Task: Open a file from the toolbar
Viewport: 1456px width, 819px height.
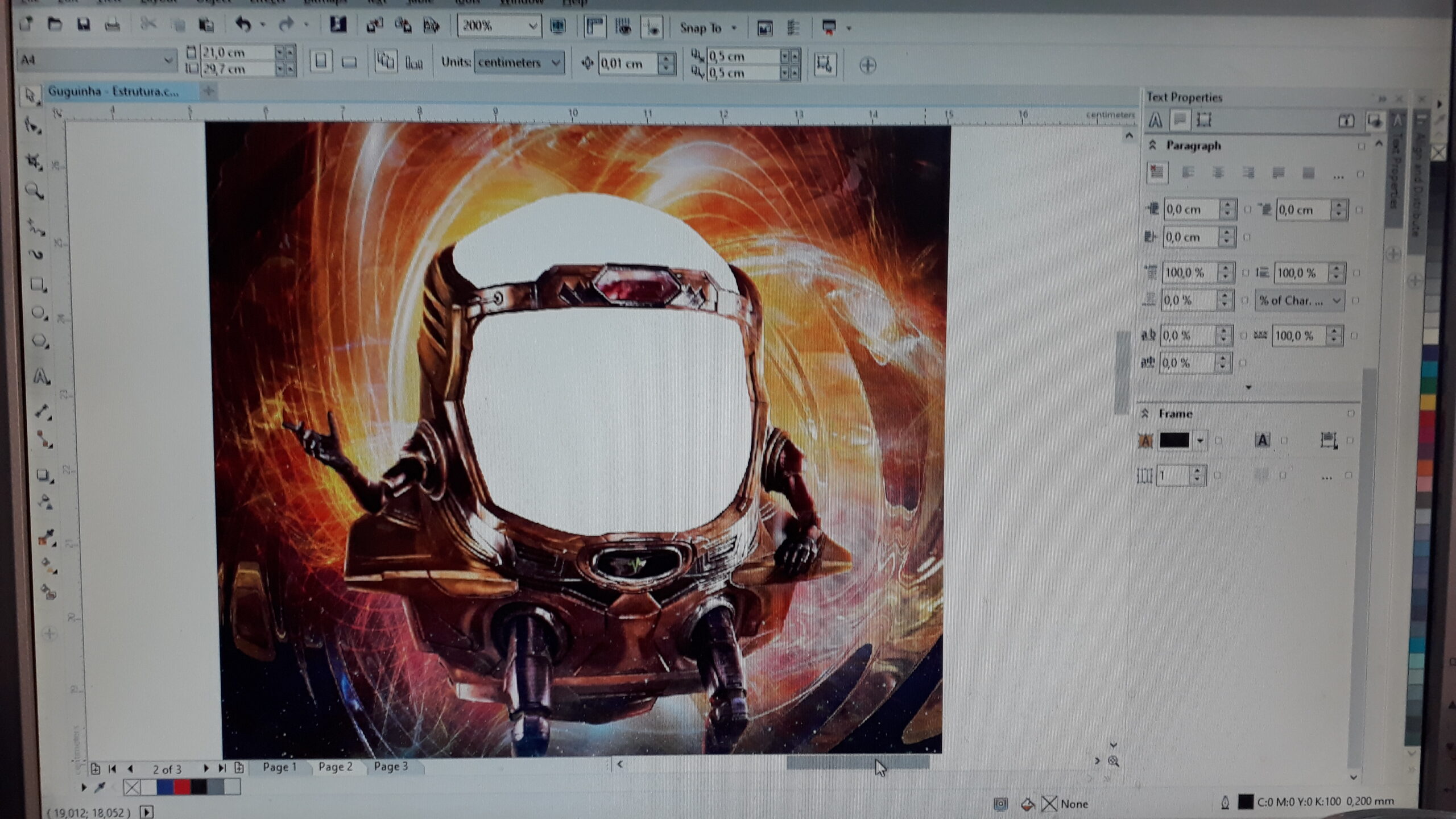Action: pyautogui.click(x=55, y=24)
